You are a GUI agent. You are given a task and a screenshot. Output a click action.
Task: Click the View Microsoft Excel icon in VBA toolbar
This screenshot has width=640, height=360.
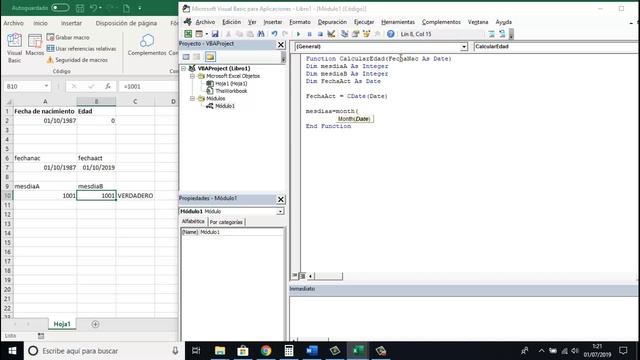[188, 34]
